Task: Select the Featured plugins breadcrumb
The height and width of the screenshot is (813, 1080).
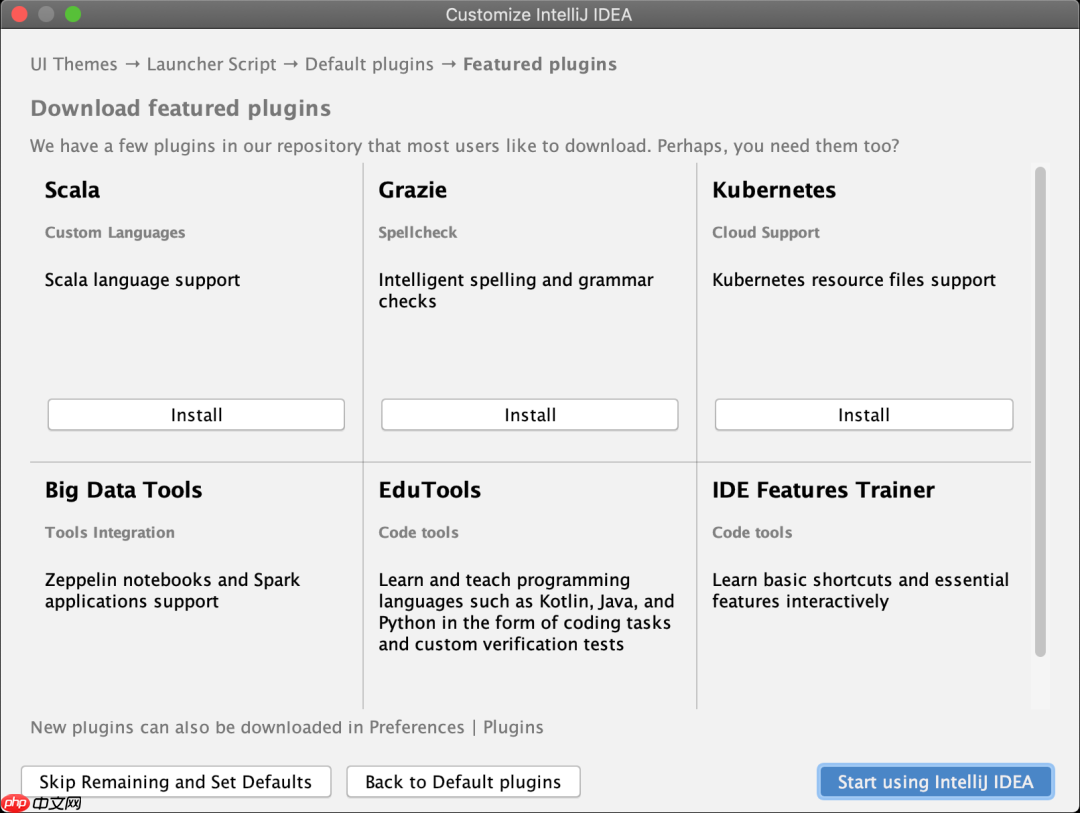Action: point(539,63)
